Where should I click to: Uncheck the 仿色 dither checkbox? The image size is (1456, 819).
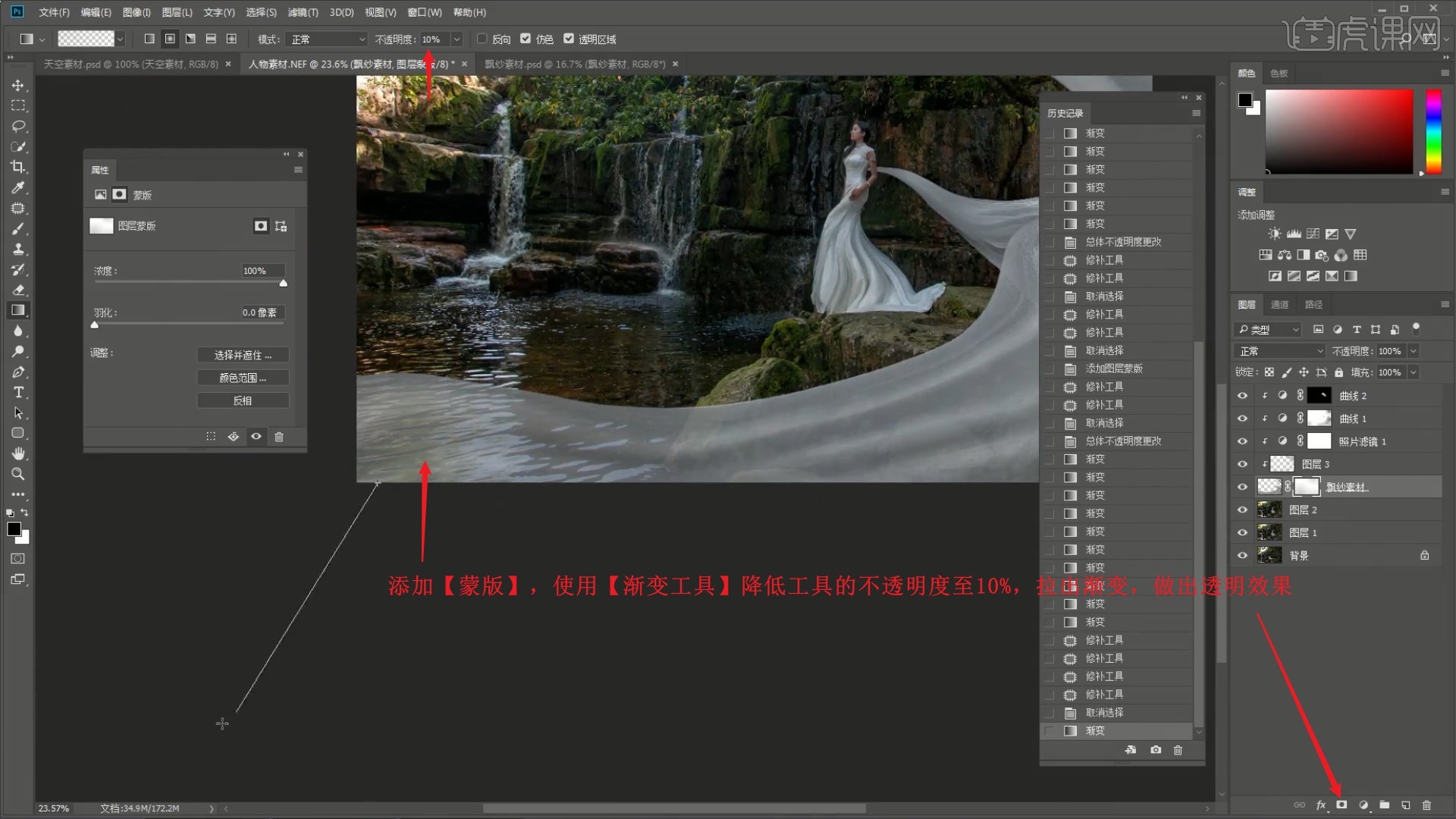pyautogui.click(x=526, y=39)
